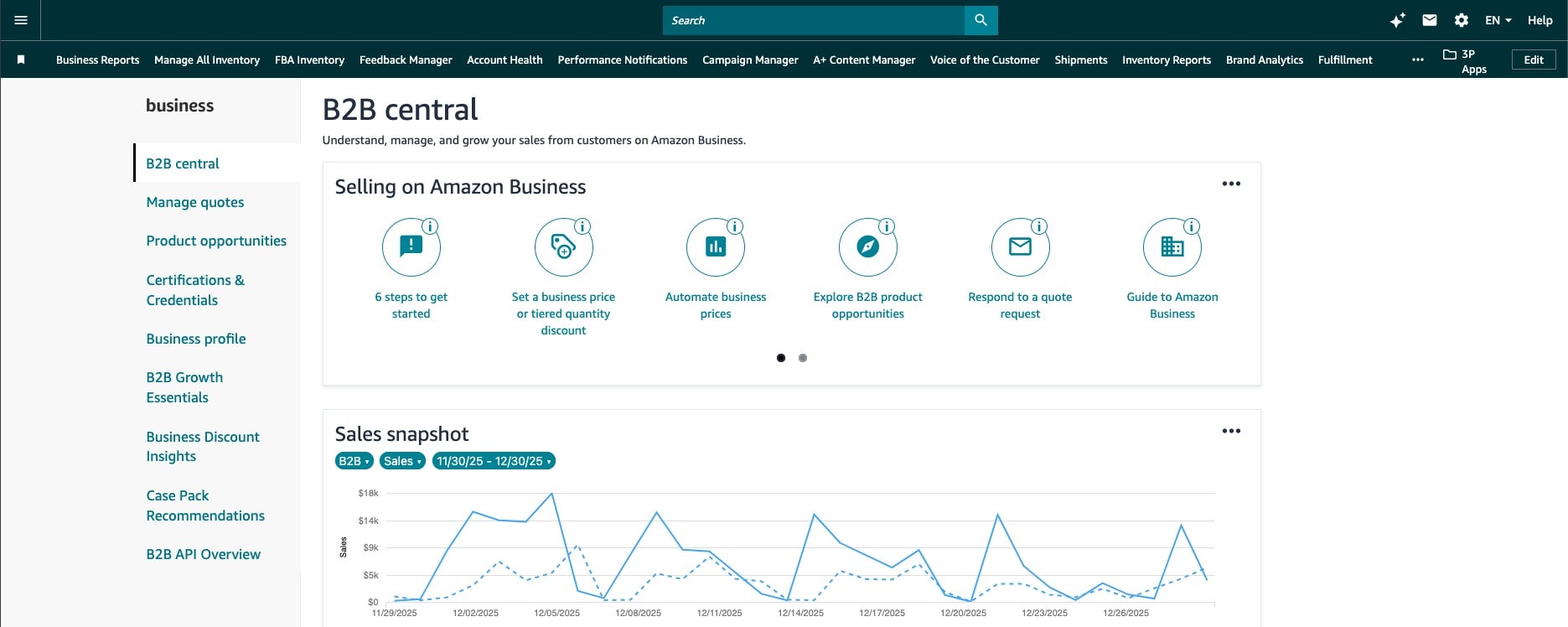
Task: Go to FBA Inventory
Action: pyautogui.click(x=310, y=60)
